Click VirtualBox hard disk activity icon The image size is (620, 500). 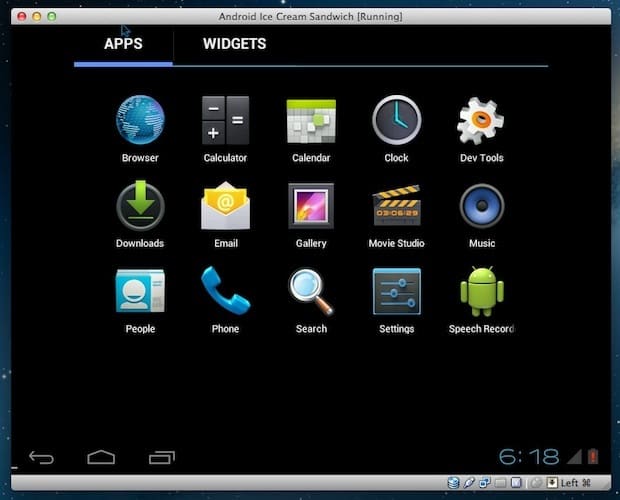pos(453,483)
